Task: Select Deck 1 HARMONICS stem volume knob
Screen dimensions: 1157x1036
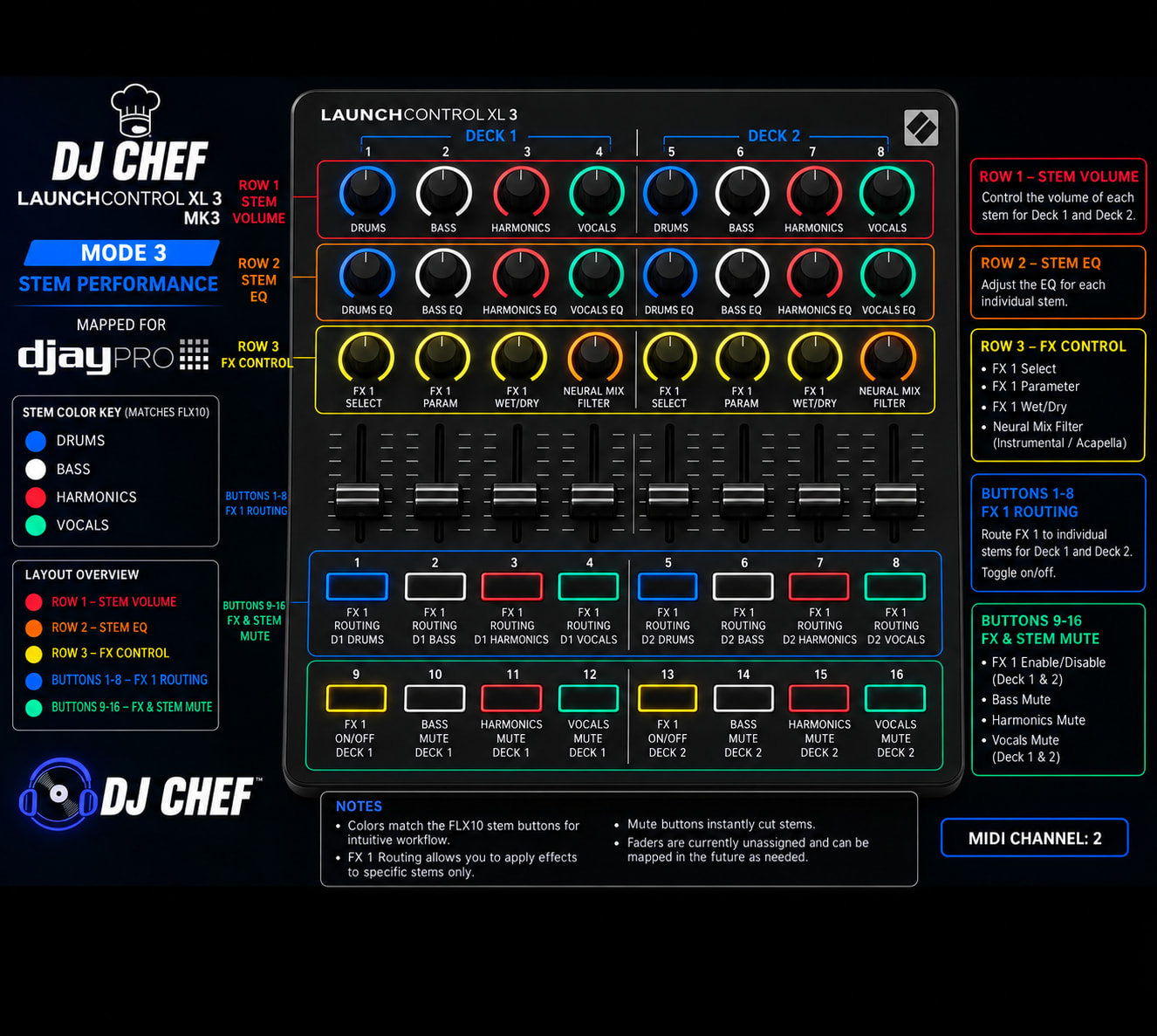Action: coord(521,192)
